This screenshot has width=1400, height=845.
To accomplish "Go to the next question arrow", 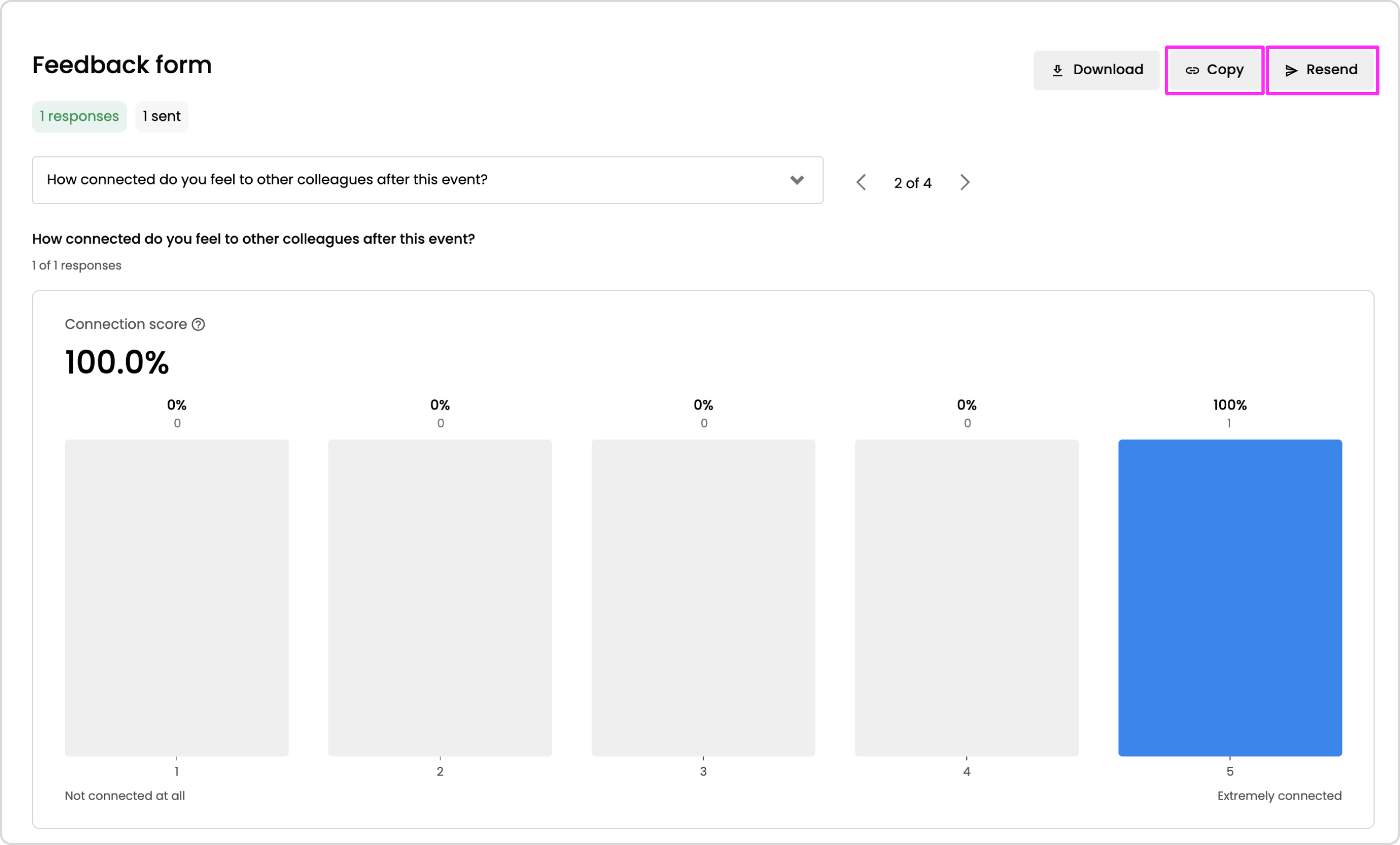I will point(965,183).
